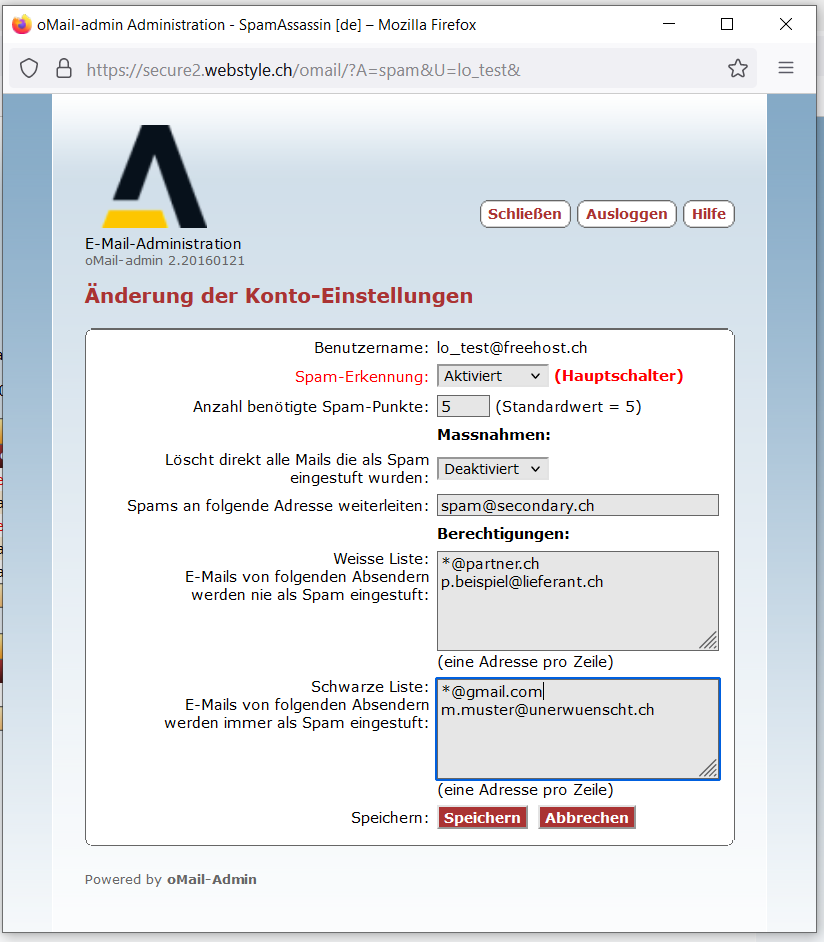Click the black and yellow A logo

click(x=154, y=177)
